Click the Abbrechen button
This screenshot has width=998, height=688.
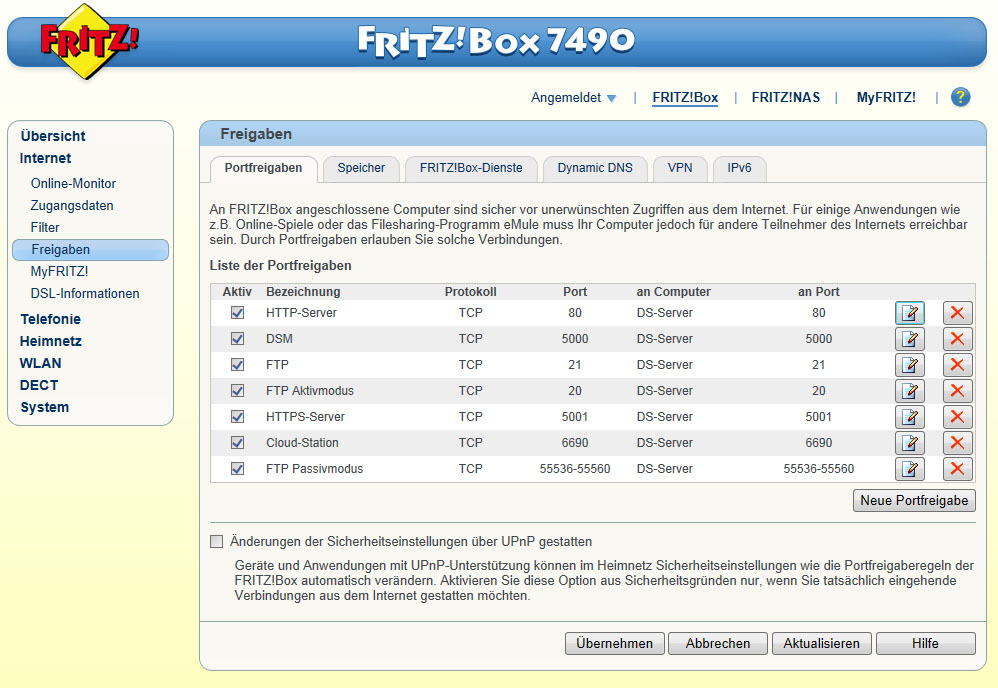[718, 643]
